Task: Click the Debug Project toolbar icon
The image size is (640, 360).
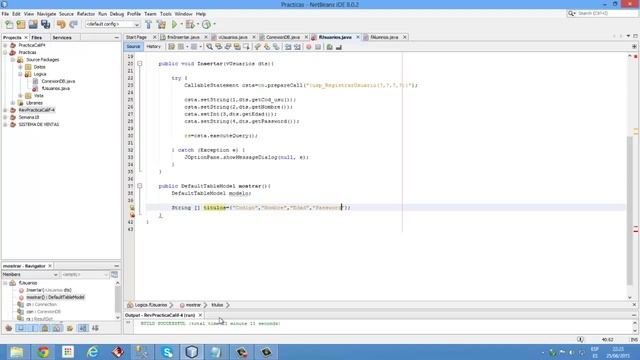Action: point(190,24)
